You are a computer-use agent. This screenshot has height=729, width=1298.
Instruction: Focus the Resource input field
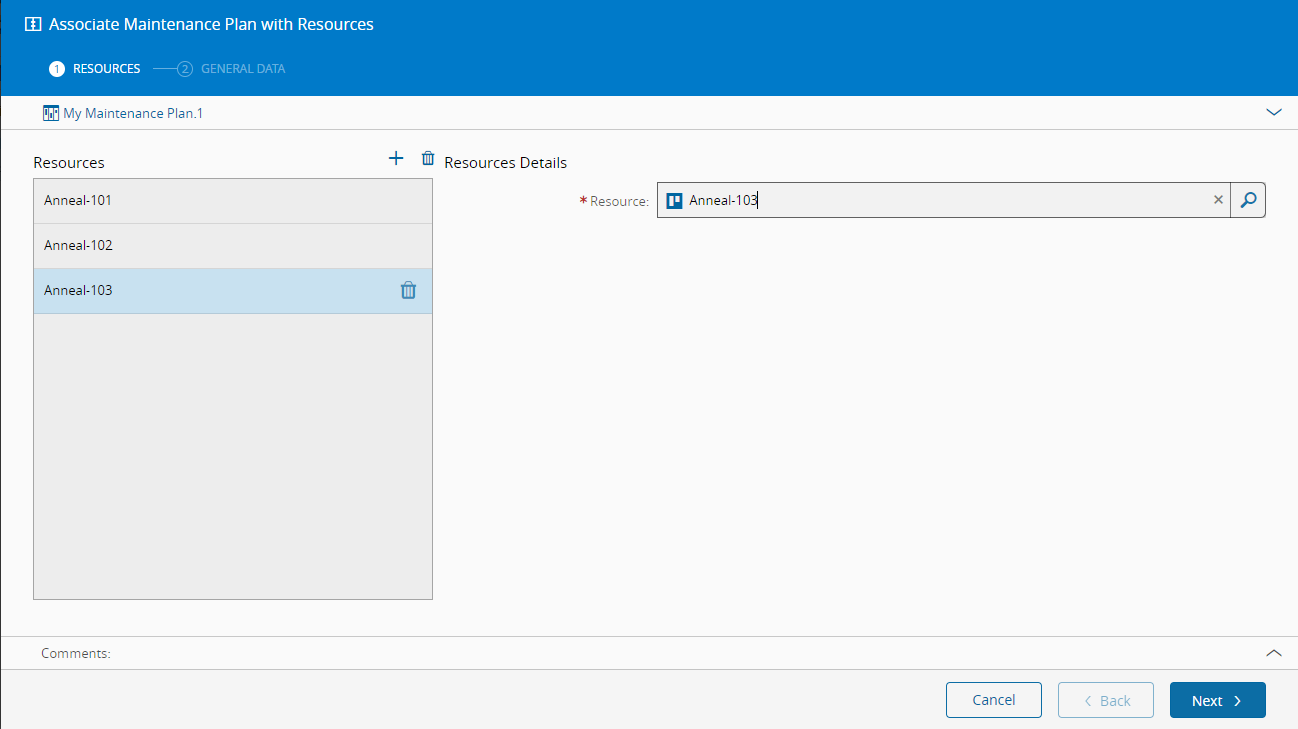click(940, 200)
